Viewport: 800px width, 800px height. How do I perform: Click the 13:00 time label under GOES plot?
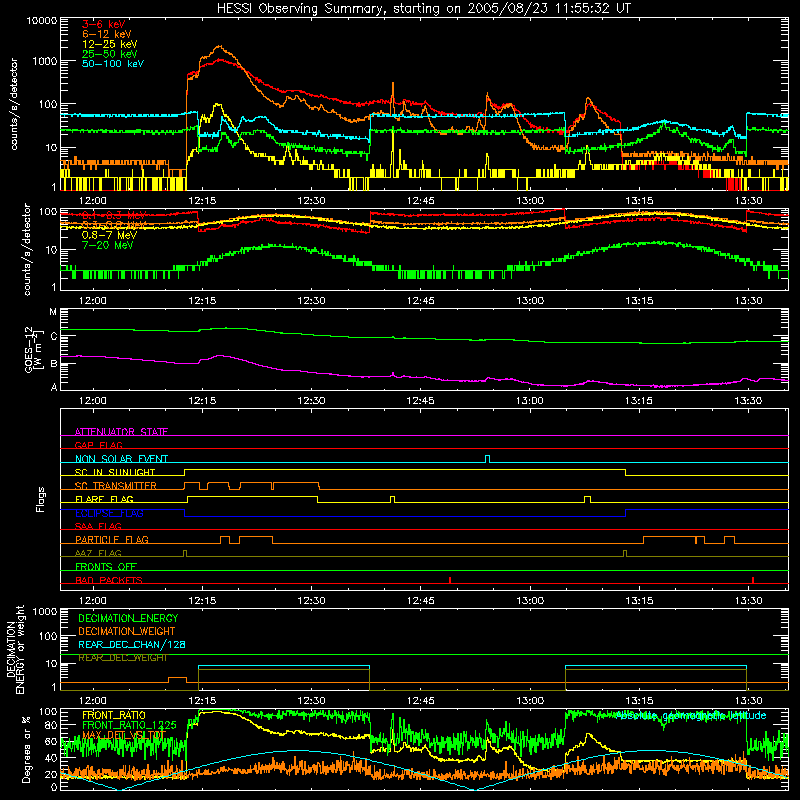coord(530,401)
